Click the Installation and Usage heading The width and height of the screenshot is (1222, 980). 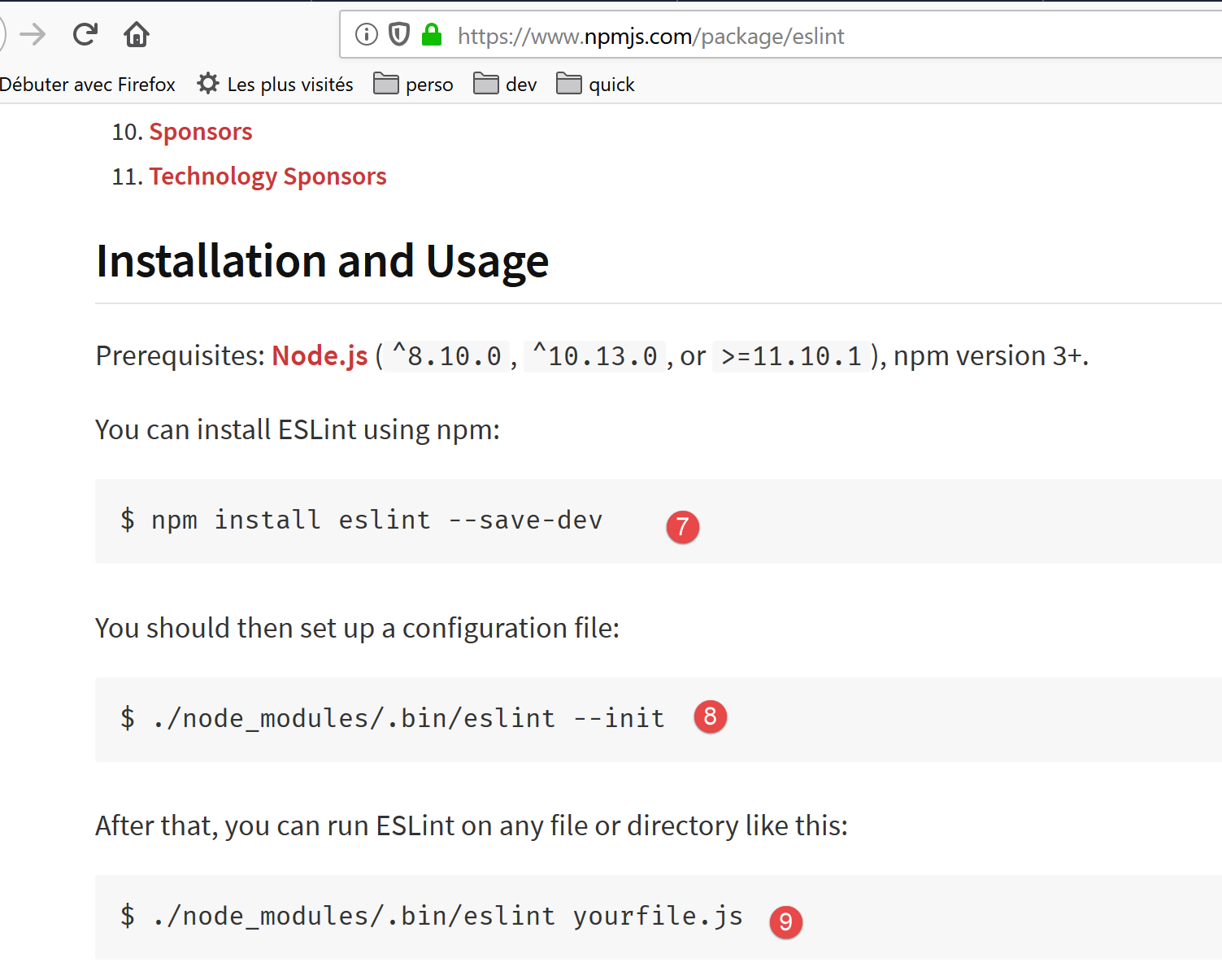coord(322,261)
